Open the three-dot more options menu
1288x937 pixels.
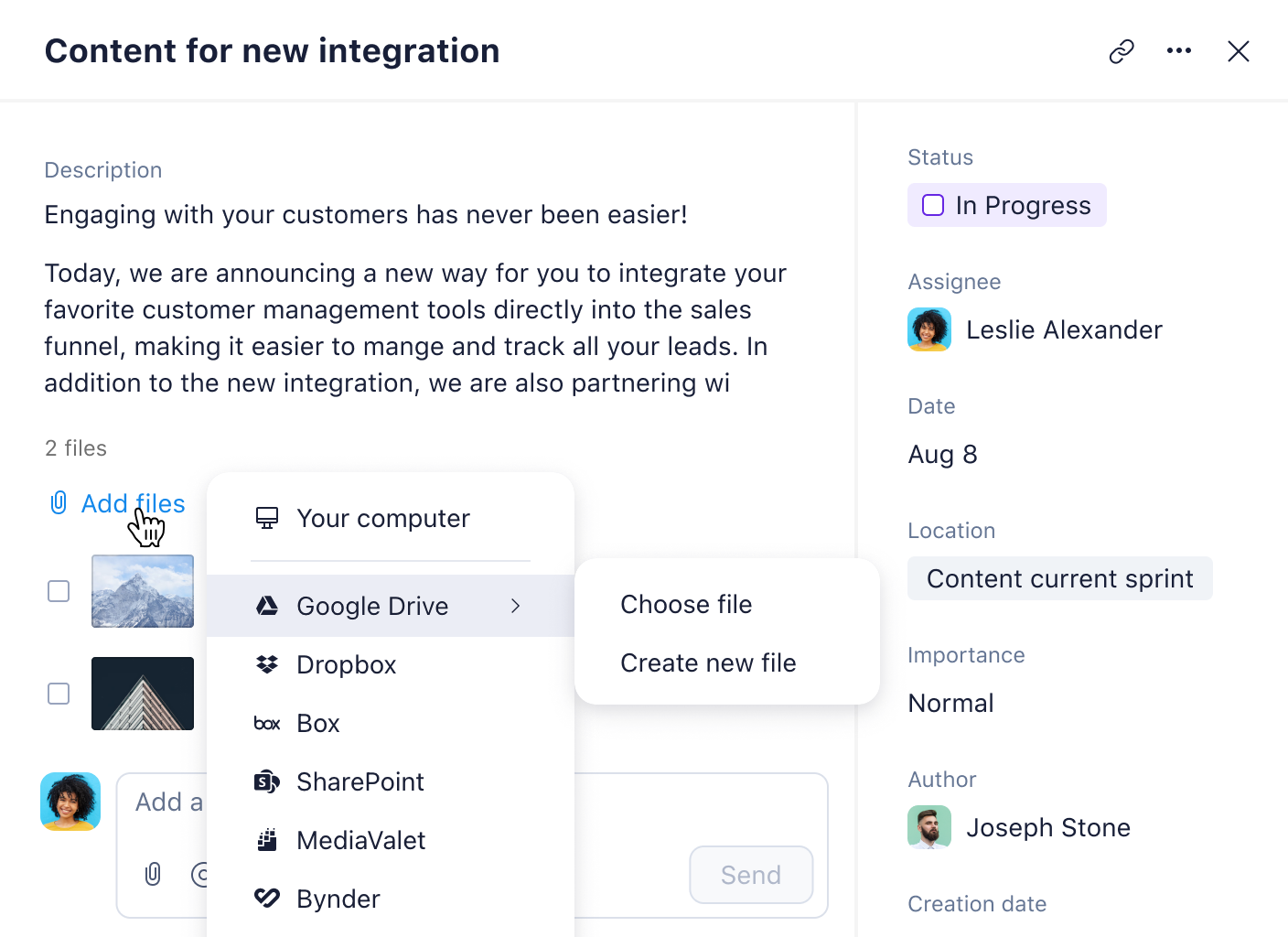click(x=1179, y=51)
